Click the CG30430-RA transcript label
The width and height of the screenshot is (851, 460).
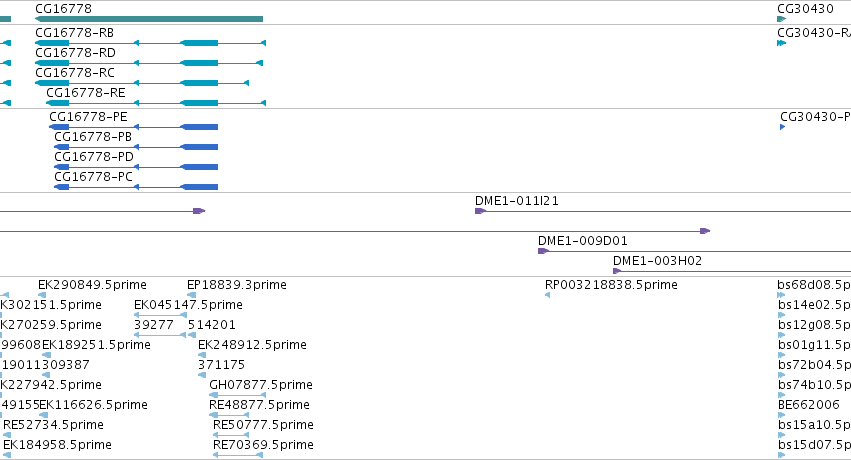814,33
